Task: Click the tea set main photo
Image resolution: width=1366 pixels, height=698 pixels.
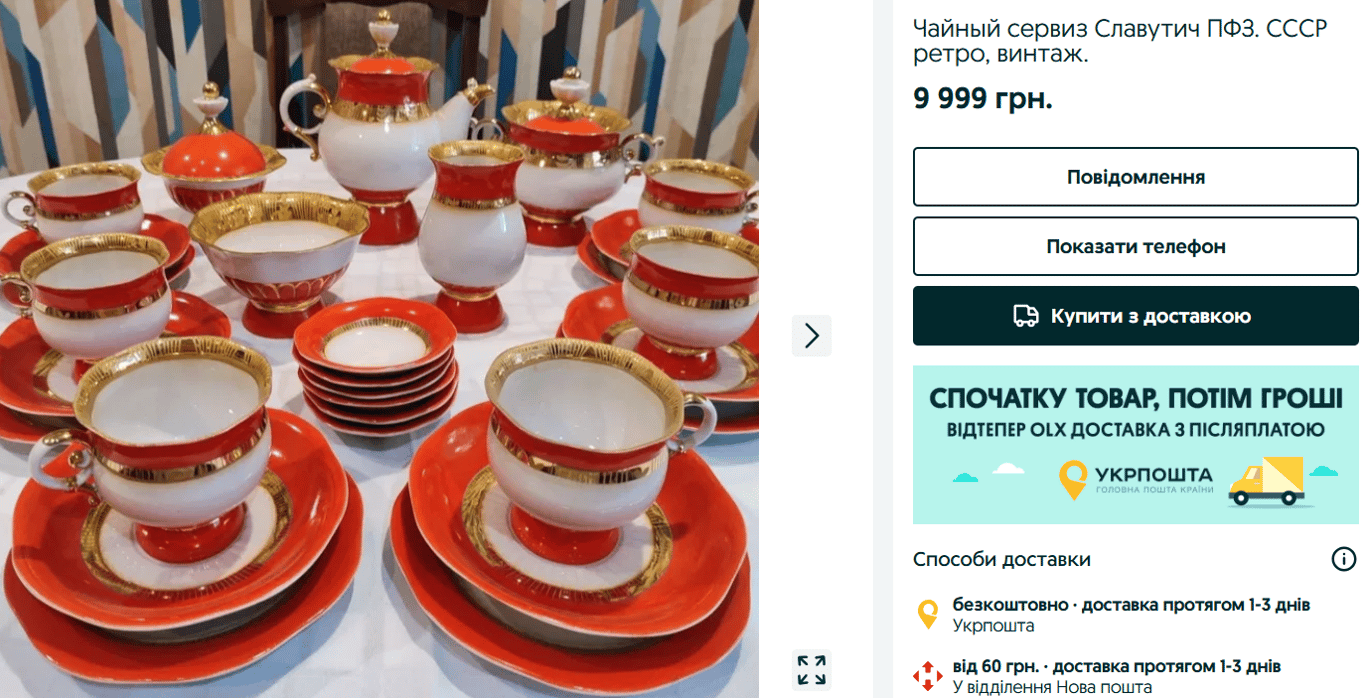Action: coord(379,349)
